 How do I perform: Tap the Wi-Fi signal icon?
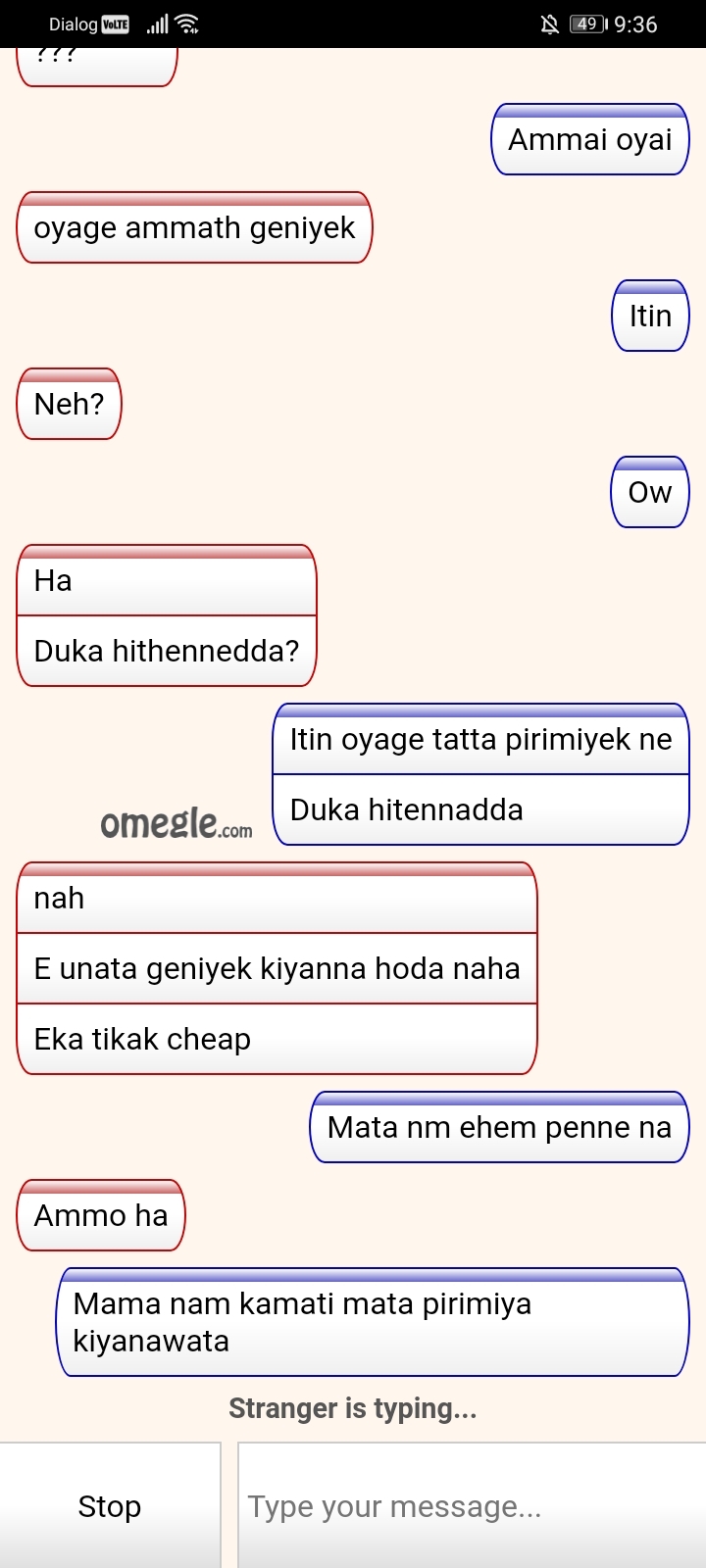click(187, 24)
